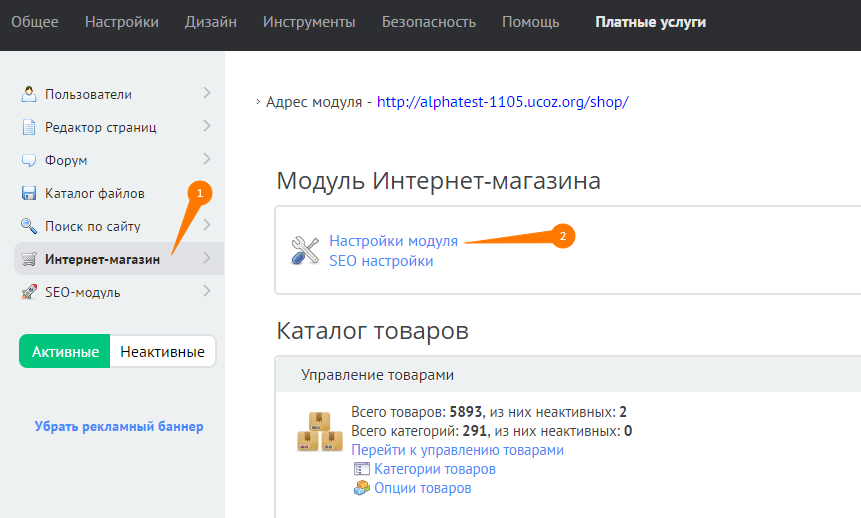Expand the Редактор страниц chevron arrow
The width and height of the screenshot is (861, 518).
[206, 126]
